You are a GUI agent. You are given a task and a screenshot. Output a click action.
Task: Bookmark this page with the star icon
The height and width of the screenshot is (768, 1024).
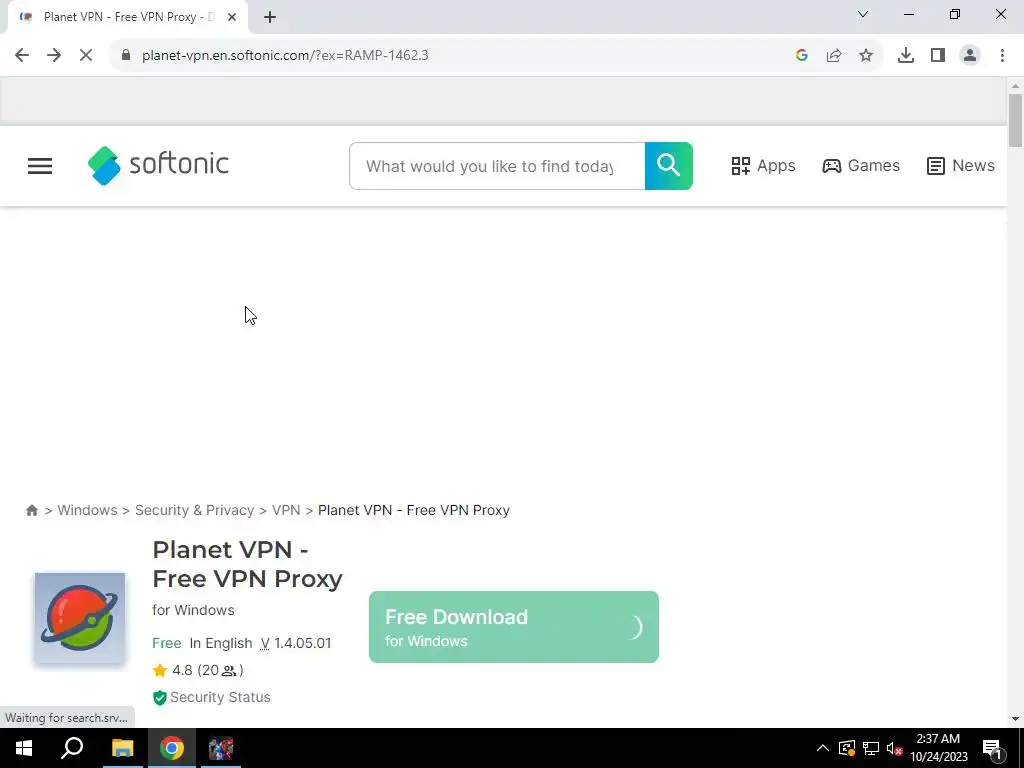coord(866,56)
